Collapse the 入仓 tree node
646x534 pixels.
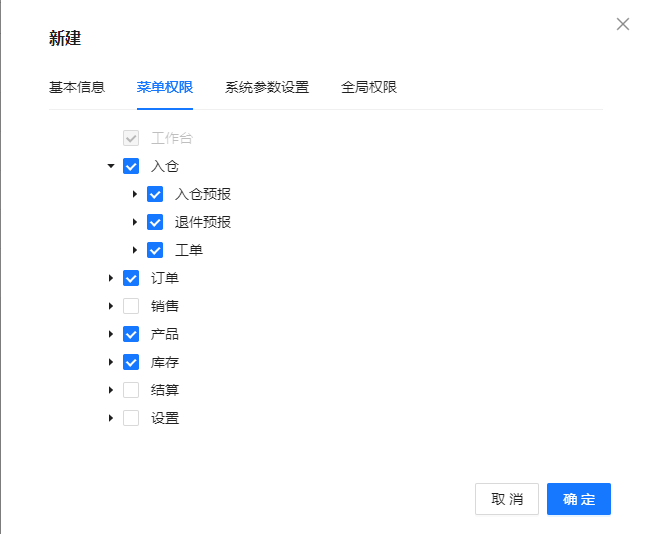[111, 166]
